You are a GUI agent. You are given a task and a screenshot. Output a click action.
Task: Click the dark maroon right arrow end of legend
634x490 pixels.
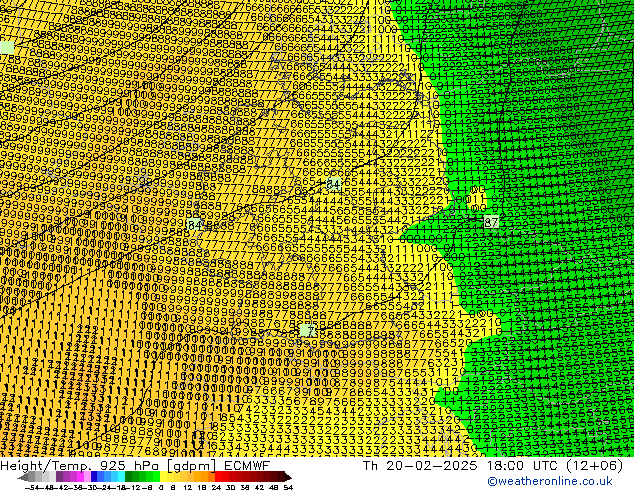[x=288, y=477]
